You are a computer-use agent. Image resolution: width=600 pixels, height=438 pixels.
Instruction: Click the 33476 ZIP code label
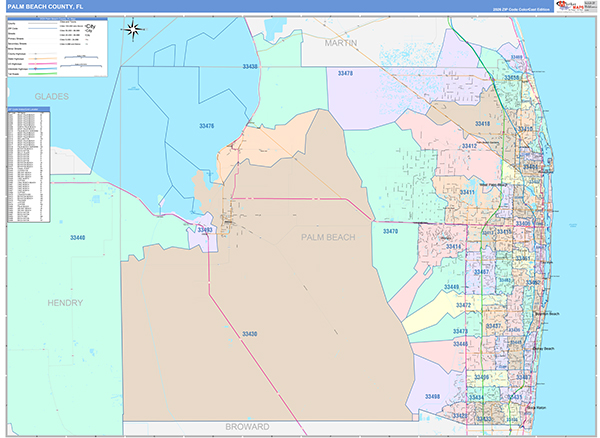click(x=206, y=126)
